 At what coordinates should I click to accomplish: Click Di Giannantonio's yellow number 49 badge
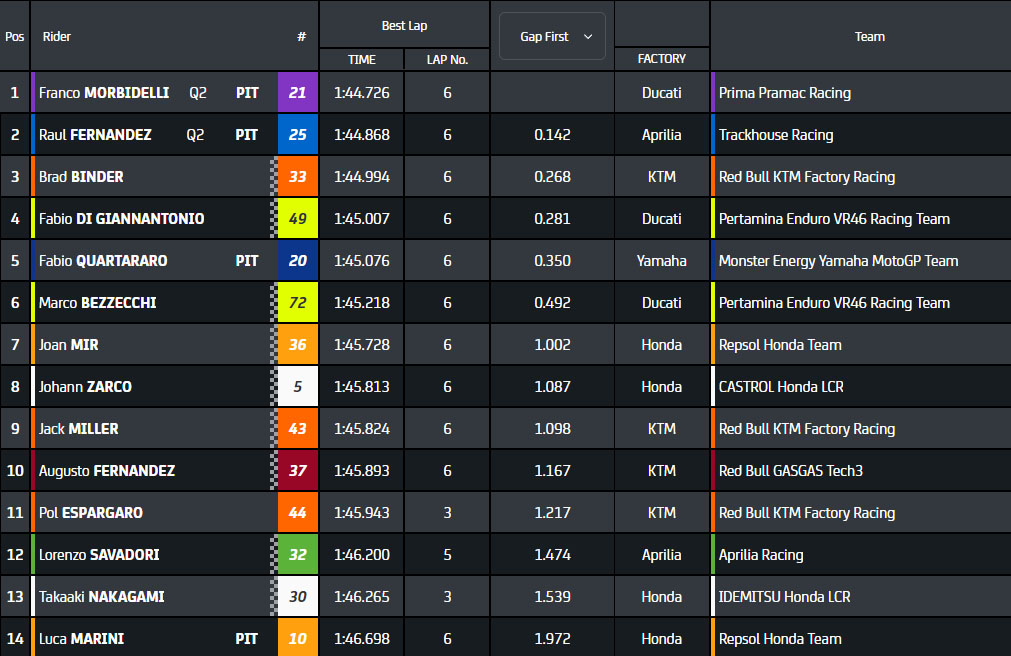click(297, 219)
